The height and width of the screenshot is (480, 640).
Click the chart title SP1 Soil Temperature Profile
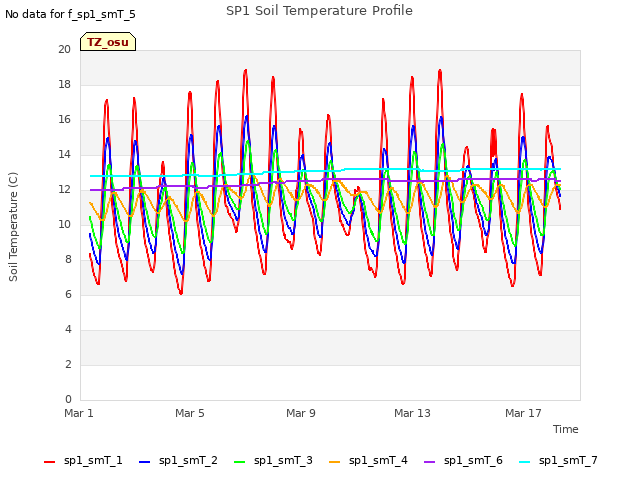[x=319, y=11]
